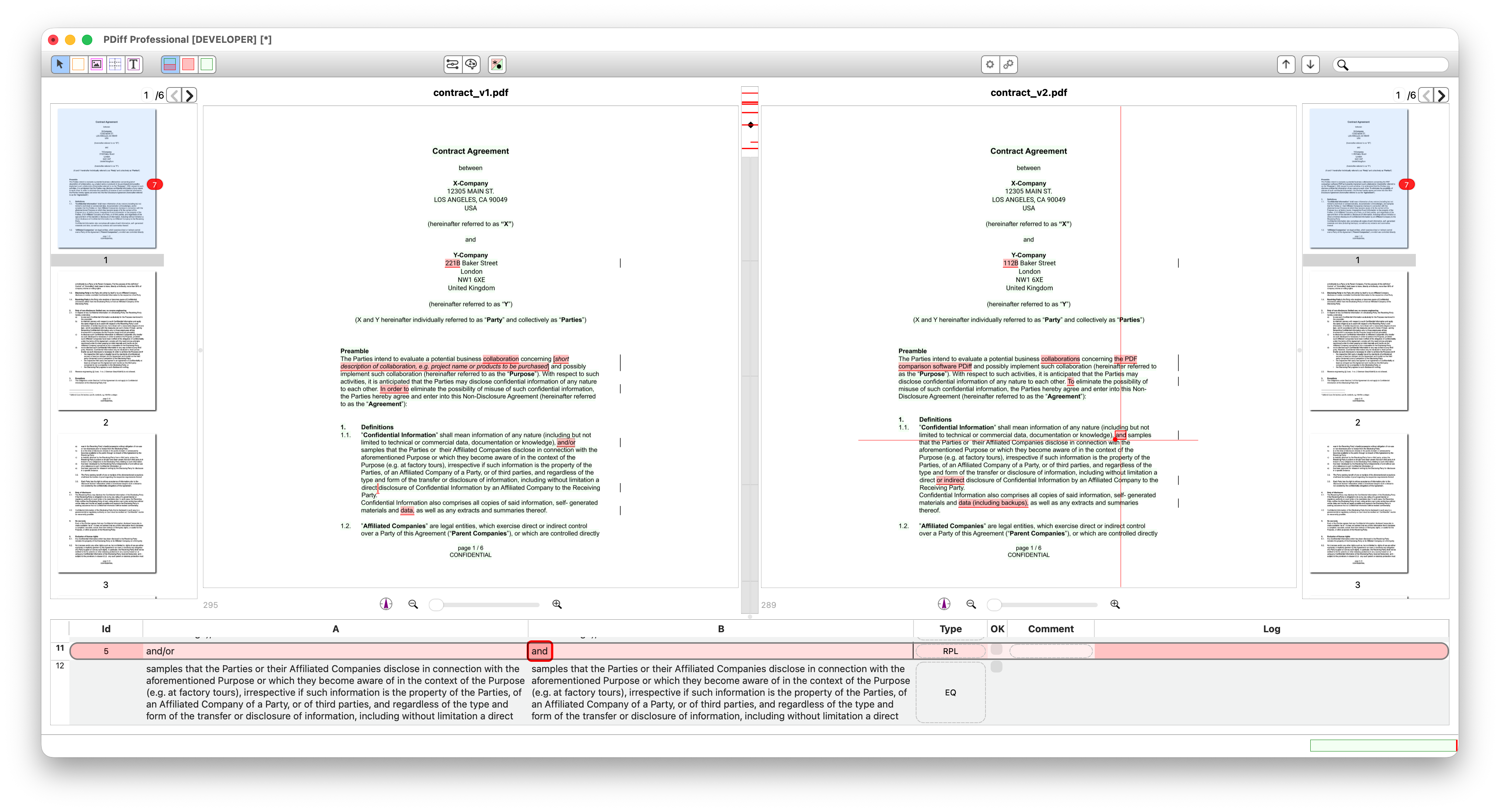Screen dimensions: 1500x812
Task: Click the RPL type cell dropdown
Action: [x=950, y=651]
